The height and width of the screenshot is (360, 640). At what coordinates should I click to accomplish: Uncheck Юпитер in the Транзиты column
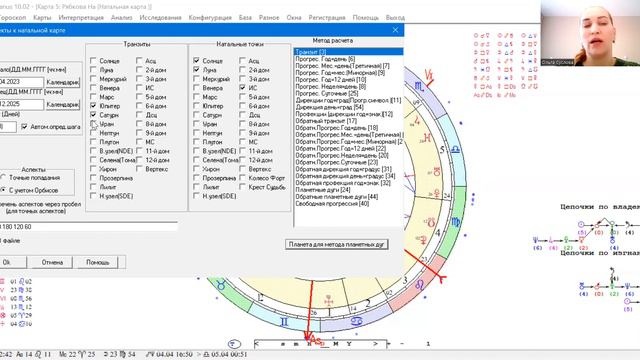(x=93, y=106)
